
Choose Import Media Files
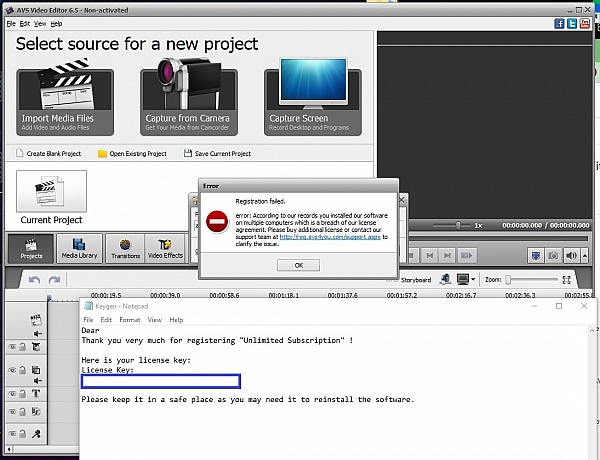pyautogui.click(x=65, y=97)
